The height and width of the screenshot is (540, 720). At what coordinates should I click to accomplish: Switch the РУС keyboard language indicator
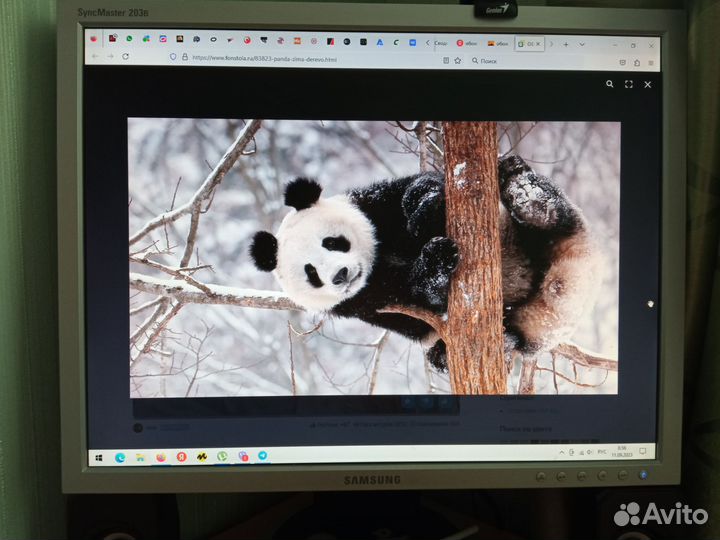pos(604,451)
